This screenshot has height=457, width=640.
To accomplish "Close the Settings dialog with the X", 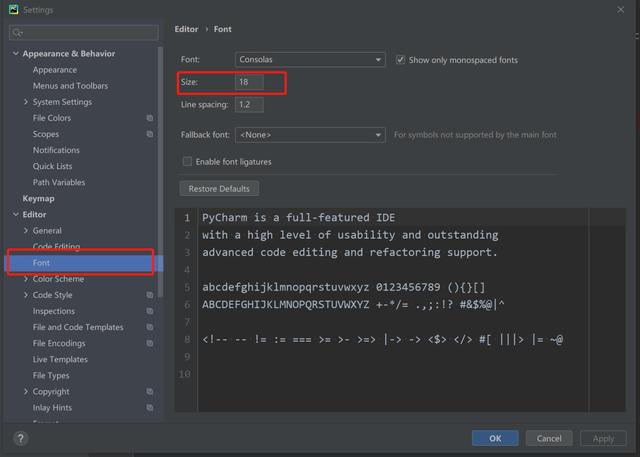I will pyautogui.click(x=620, y=9).
